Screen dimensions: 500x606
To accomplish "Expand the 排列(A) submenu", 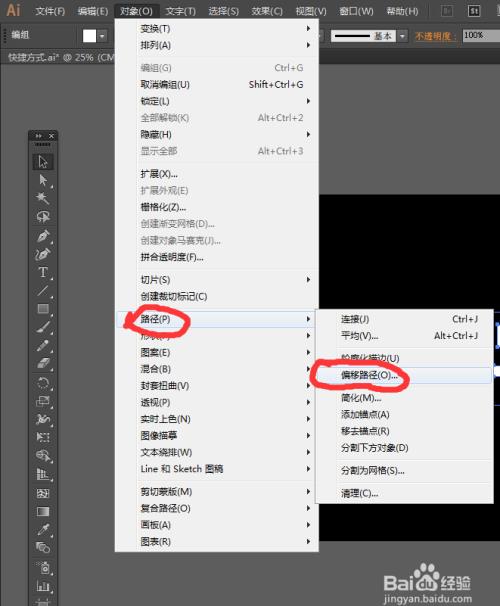I will point(217,45).
